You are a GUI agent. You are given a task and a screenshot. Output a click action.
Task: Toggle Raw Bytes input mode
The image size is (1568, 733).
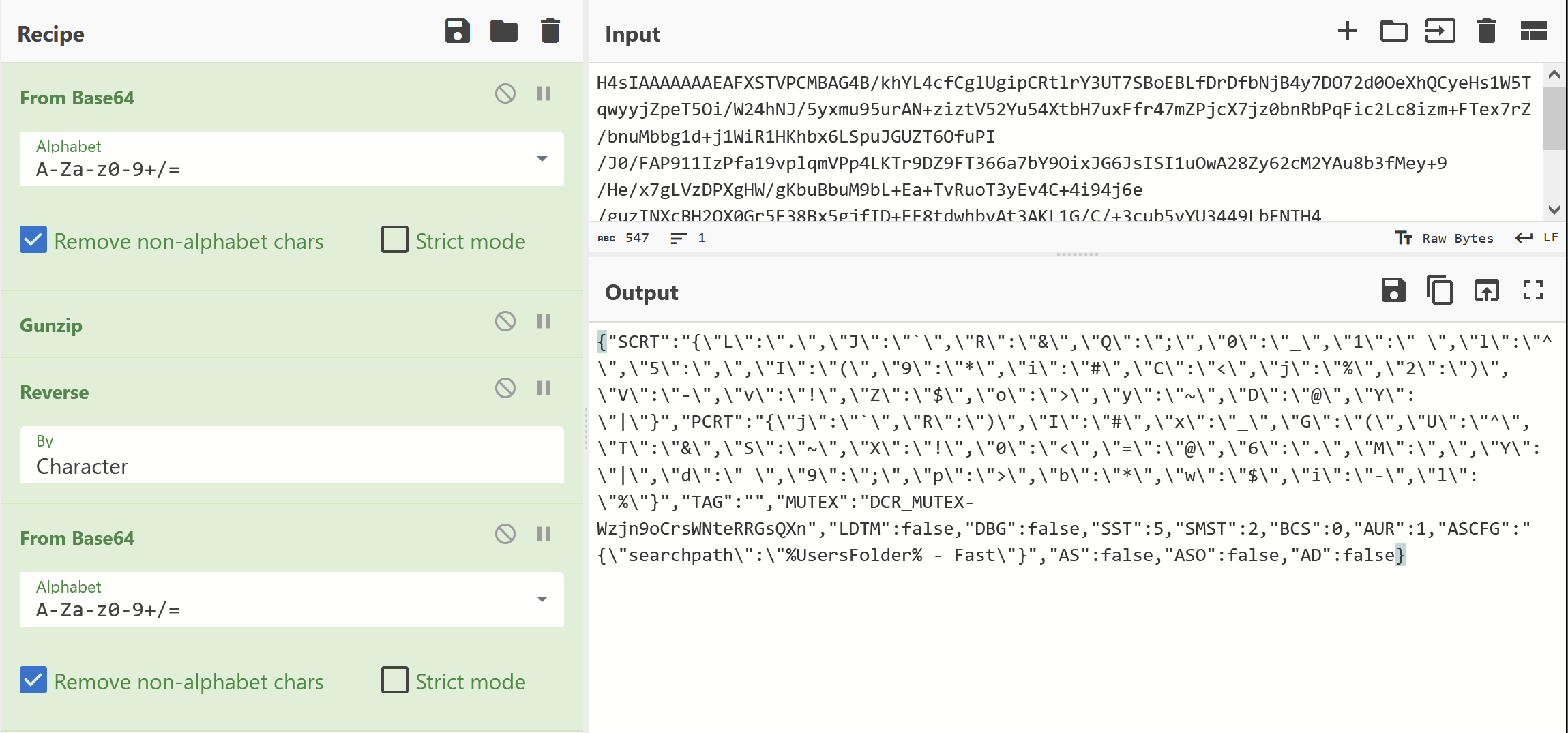coord(1445,237)
